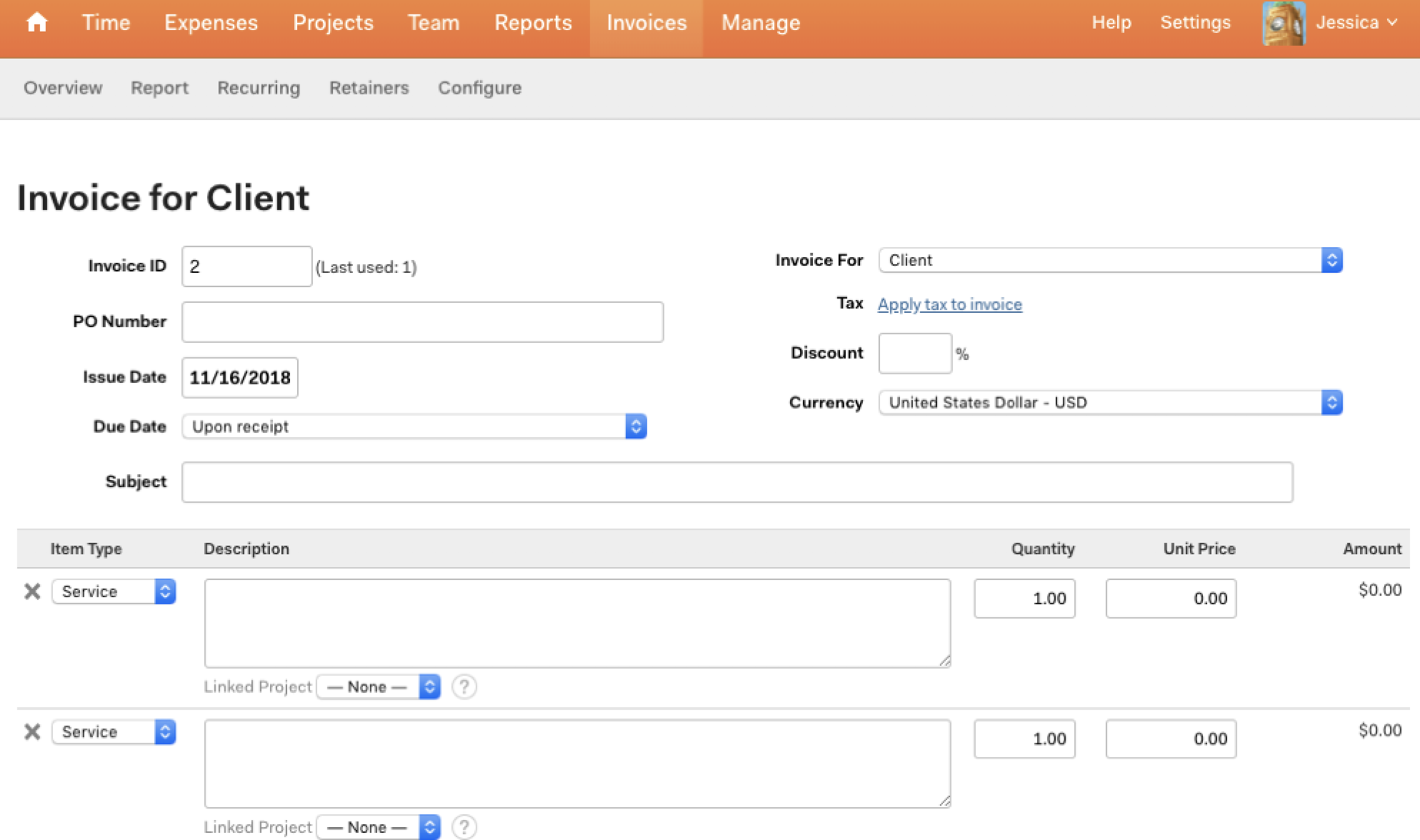Click Jessica's profile avatar image
Viewport: 1420px width, 840px height.
[1283, 23]
